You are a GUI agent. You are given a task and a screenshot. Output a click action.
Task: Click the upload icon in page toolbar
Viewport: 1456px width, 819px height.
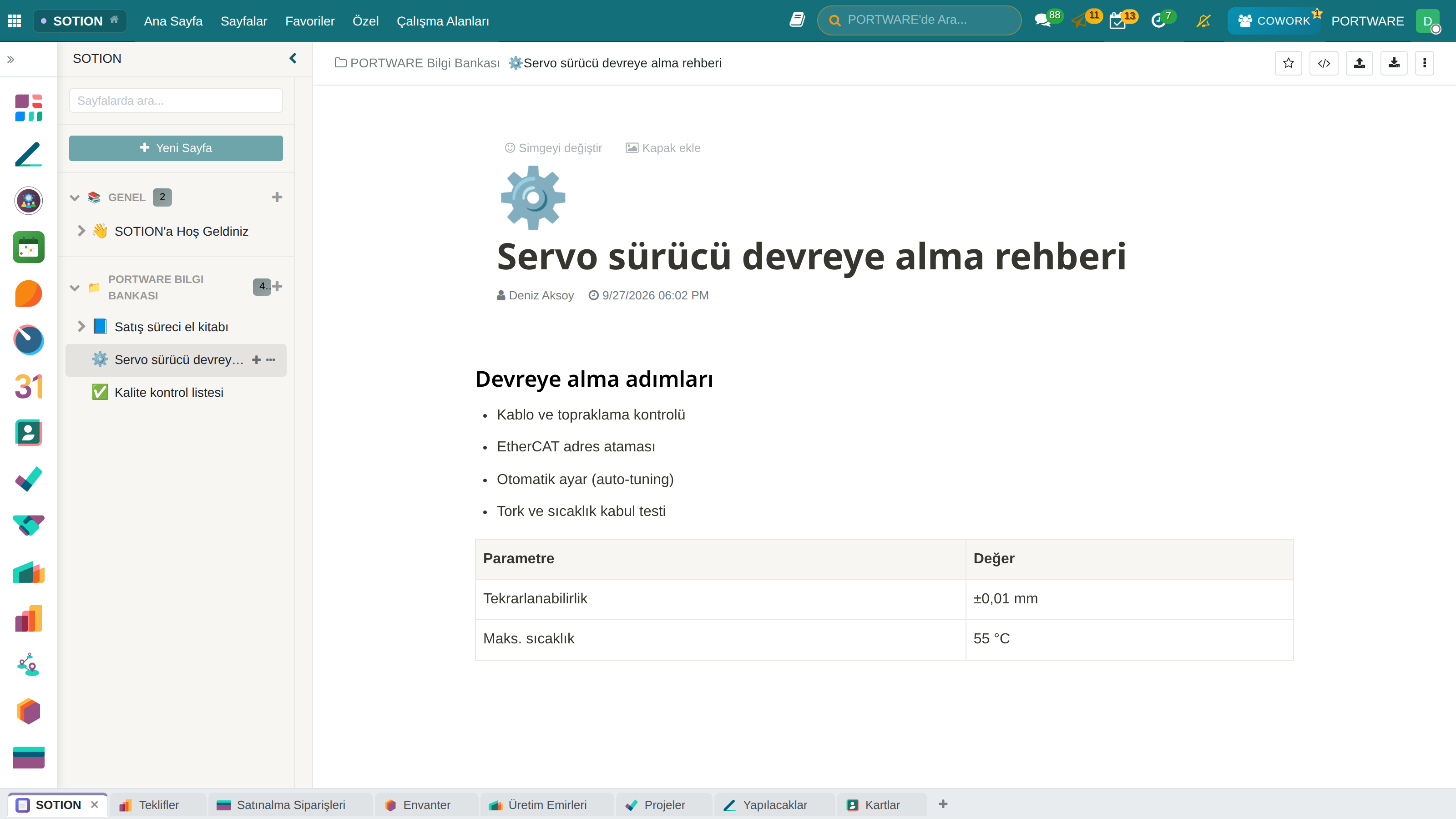click(1360, 63)
